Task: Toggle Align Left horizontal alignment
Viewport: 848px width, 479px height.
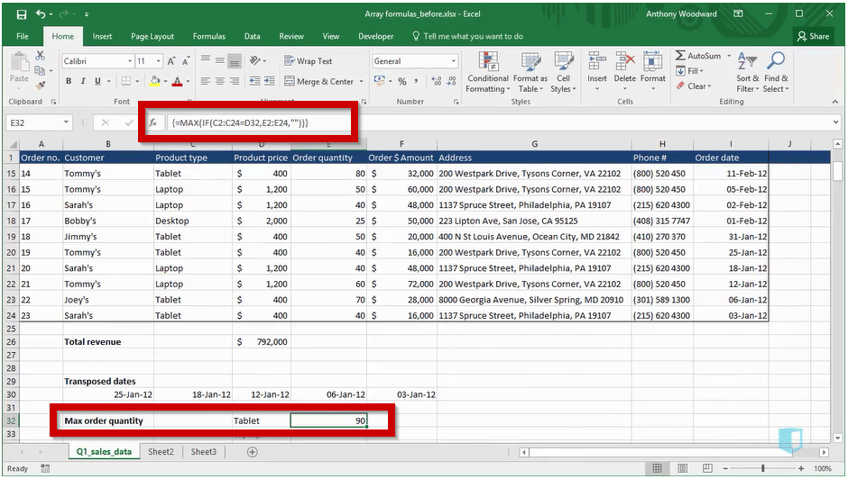Action: pos(206,81)
